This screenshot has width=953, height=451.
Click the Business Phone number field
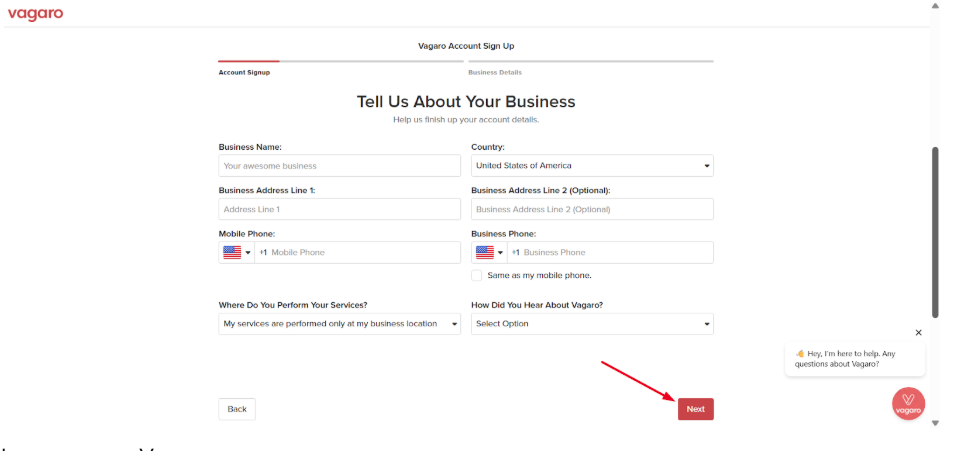pos(611,252)
